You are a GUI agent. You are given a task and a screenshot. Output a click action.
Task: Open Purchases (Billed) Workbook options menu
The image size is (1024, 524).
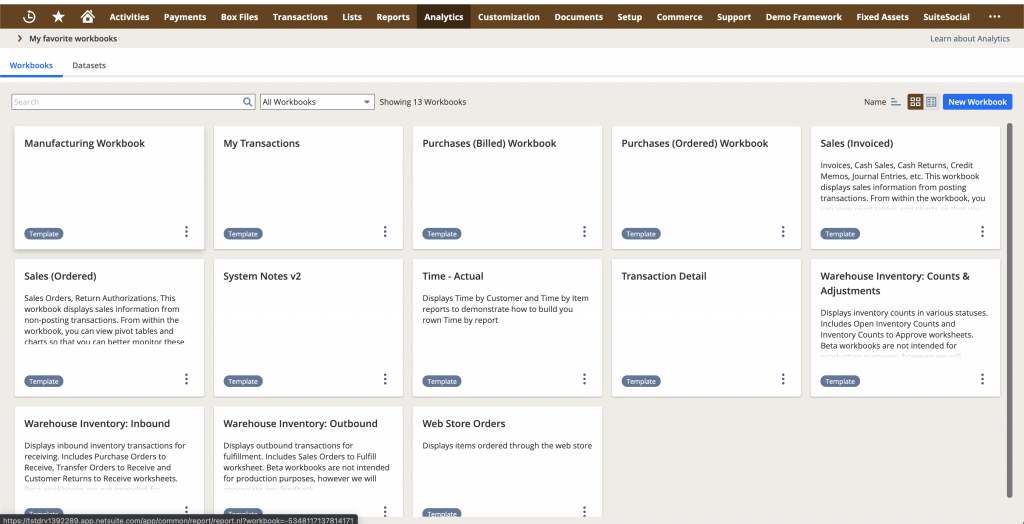pos(584,231)
